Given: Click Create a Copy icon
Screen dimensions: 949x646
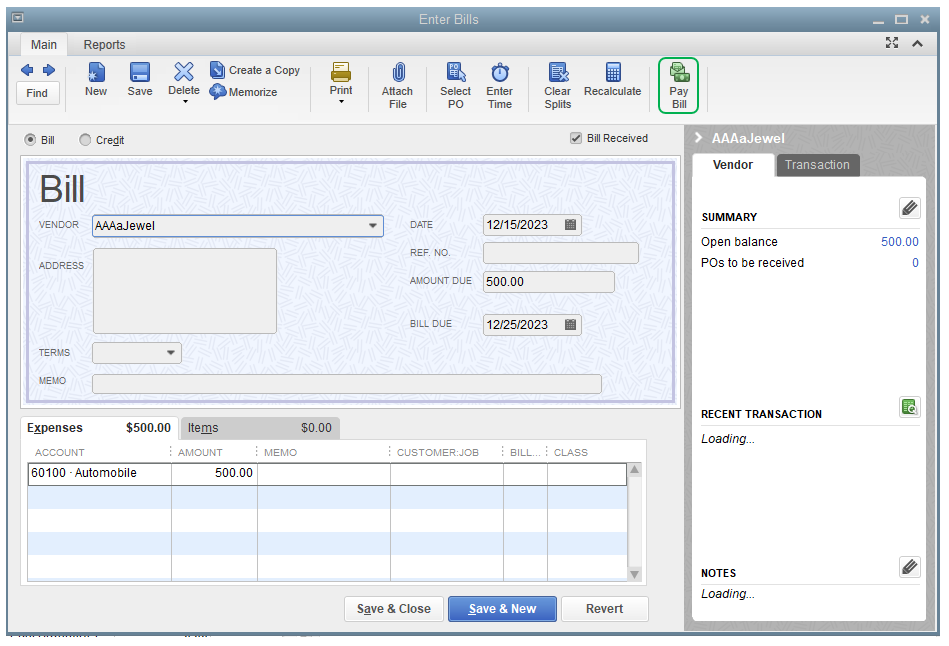Looking at the screenshot, I should pos(217,70).
